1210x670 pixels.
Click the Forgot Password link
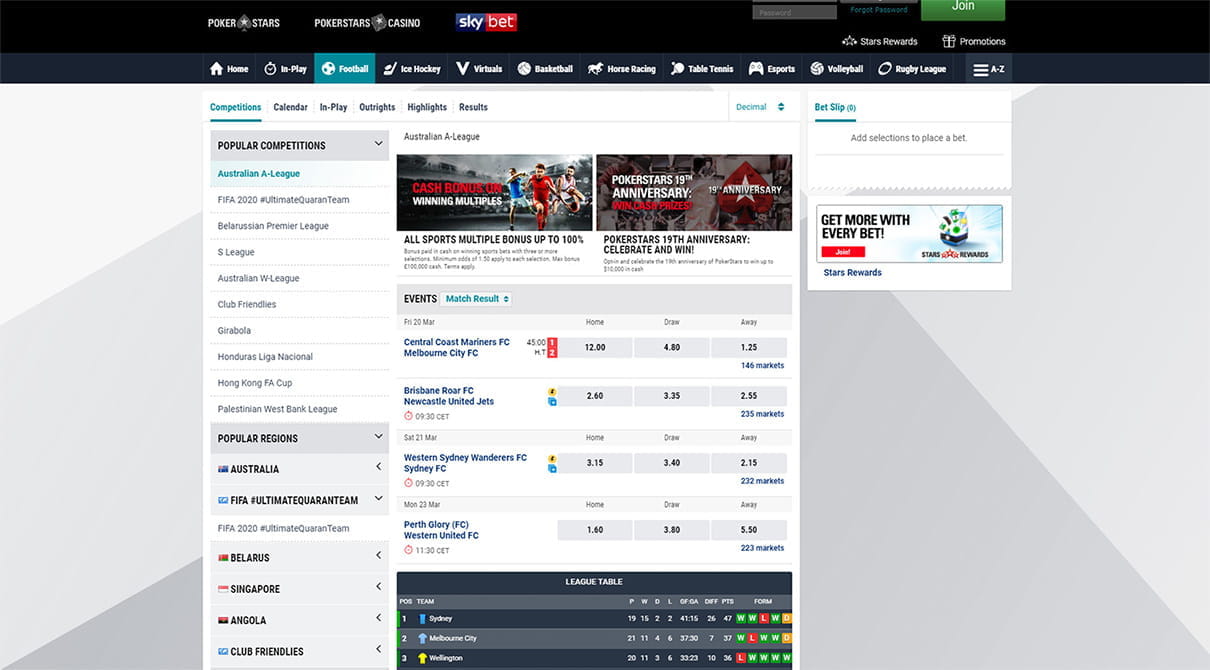click(x=879, y=10)
